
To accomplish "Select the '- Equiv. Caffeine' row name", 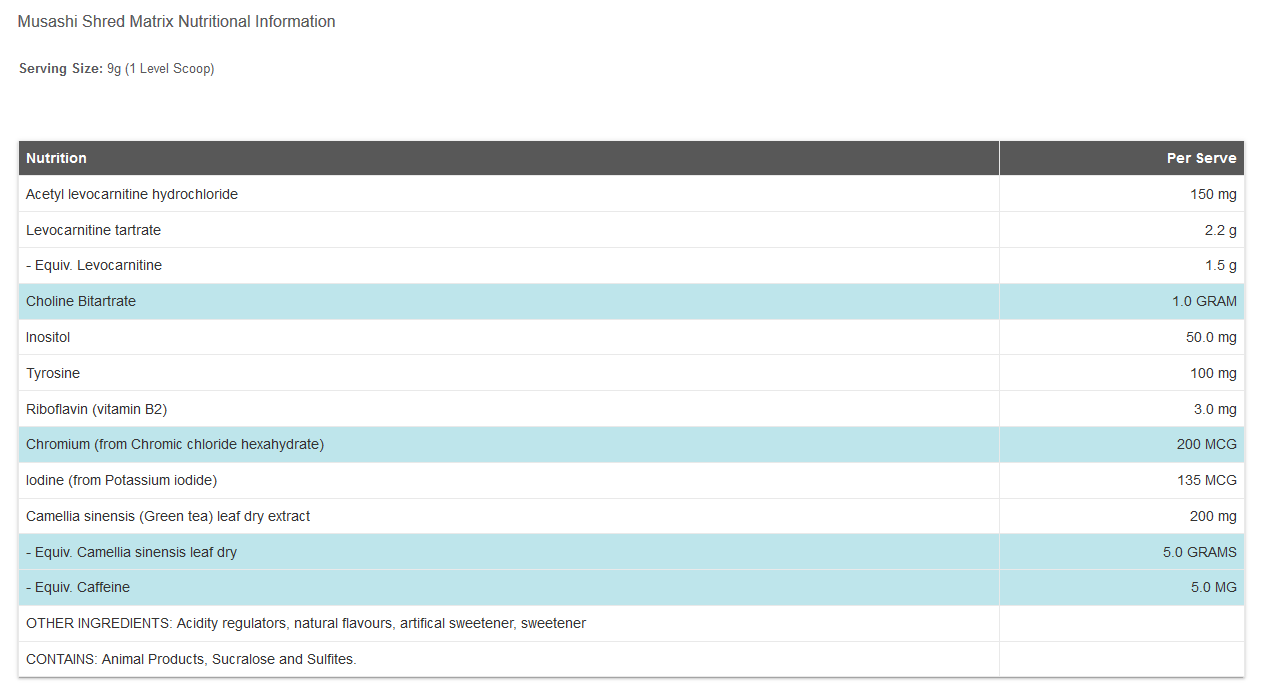I will click(78, 587).
